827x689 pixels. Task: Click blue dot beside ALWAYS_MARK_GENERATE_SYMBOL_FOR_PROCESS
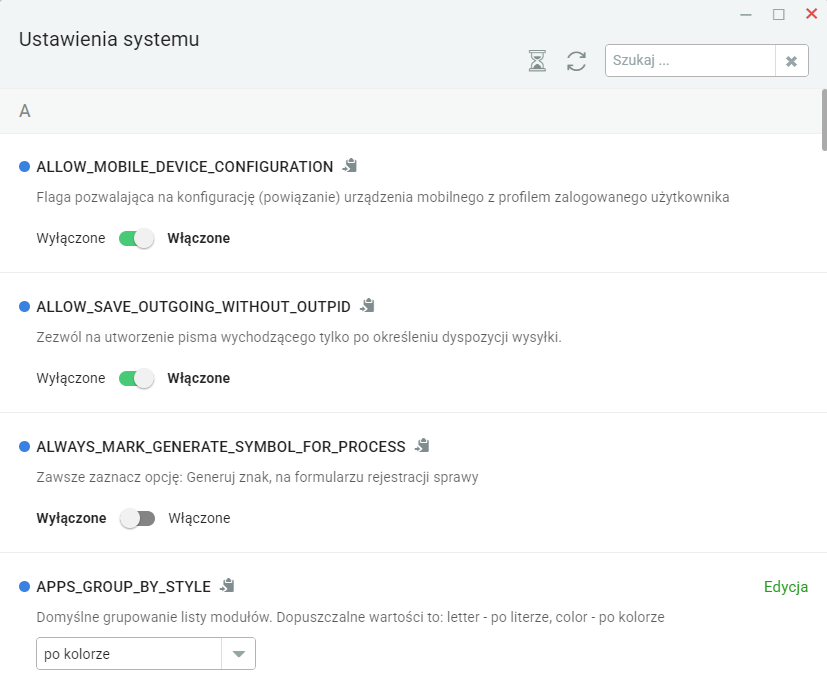tap(24, 447)
